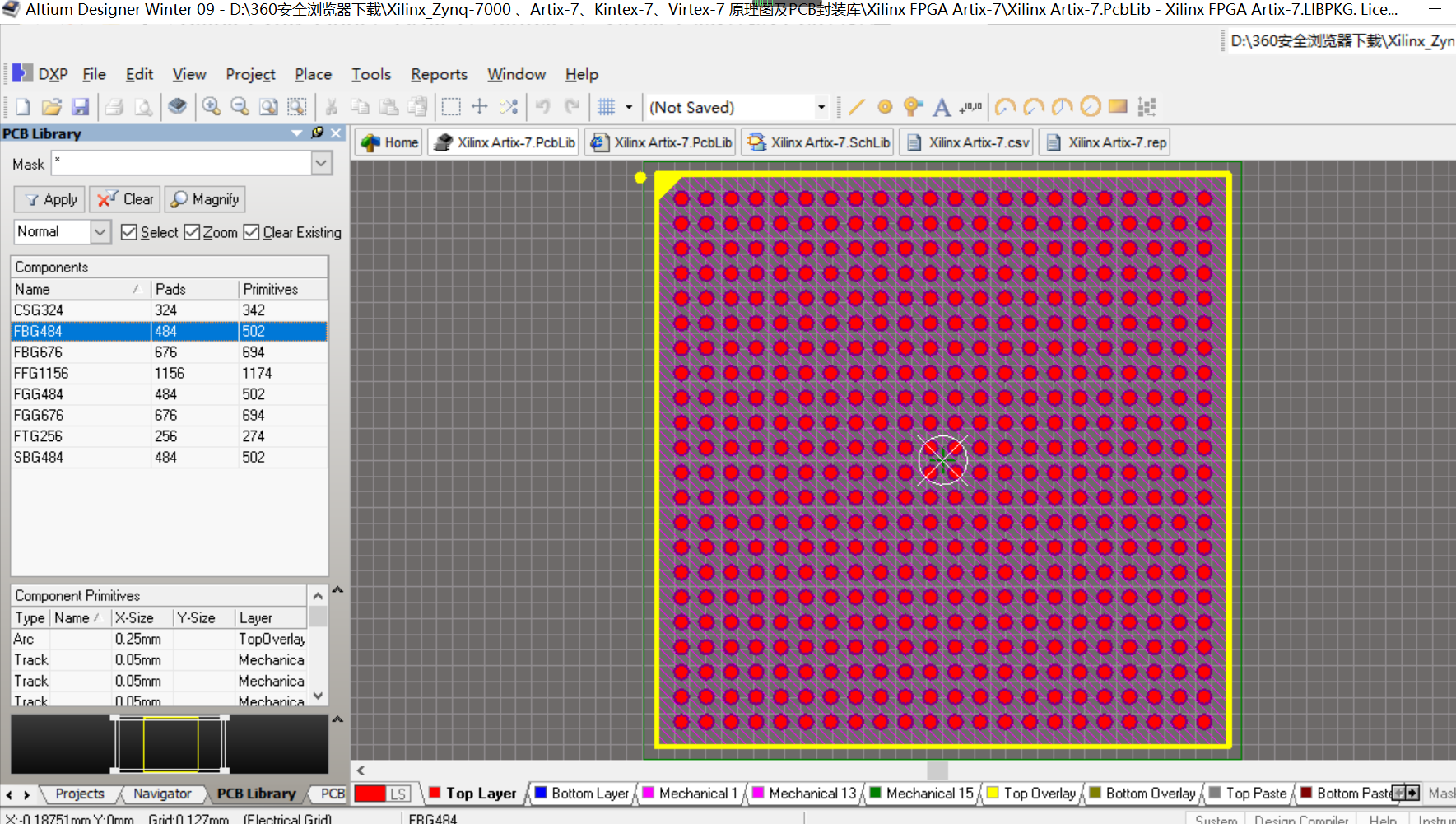Select the Place Pad tool
The height and width of the screenshot is (824, 1456).
[885, 107]
